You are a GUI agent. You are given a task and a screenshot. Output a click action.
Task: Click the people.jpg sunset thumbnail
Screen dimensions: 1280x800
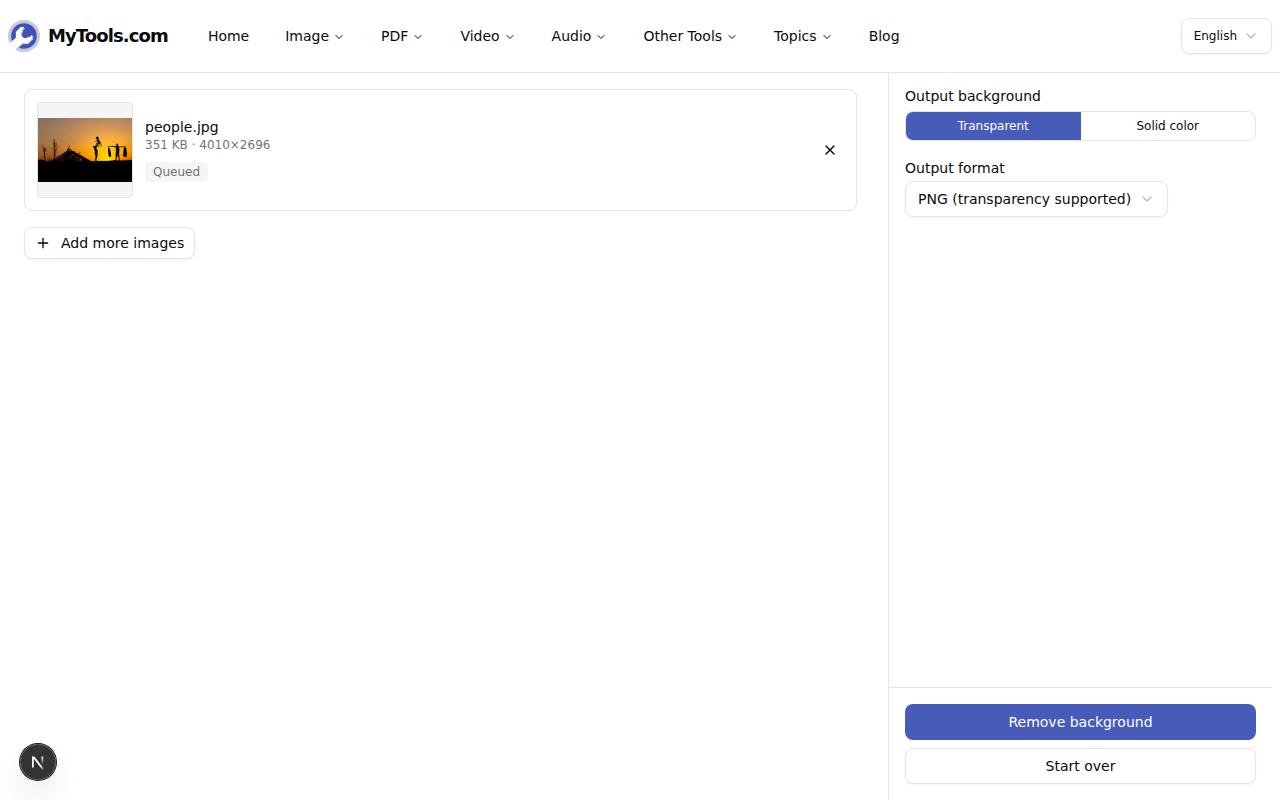(x=85, y=150)
